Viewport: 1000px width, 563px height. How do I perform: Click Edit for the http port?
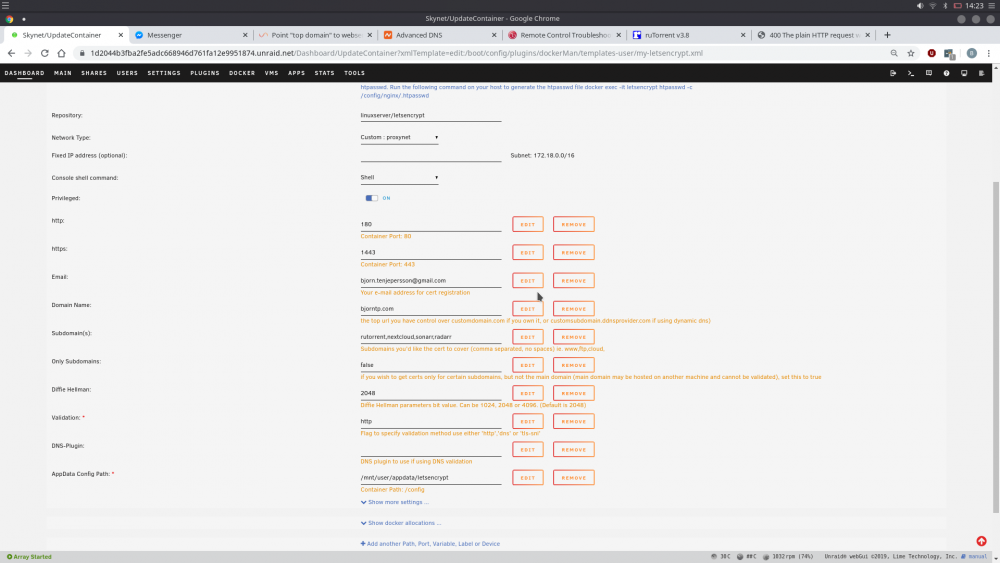point(527,224)
